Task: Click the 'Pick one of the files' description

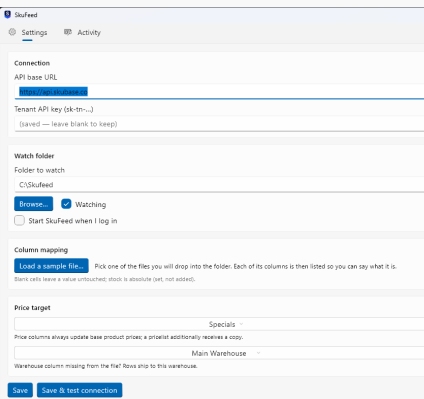Action: pyautogui.click(x=246, y=266)
